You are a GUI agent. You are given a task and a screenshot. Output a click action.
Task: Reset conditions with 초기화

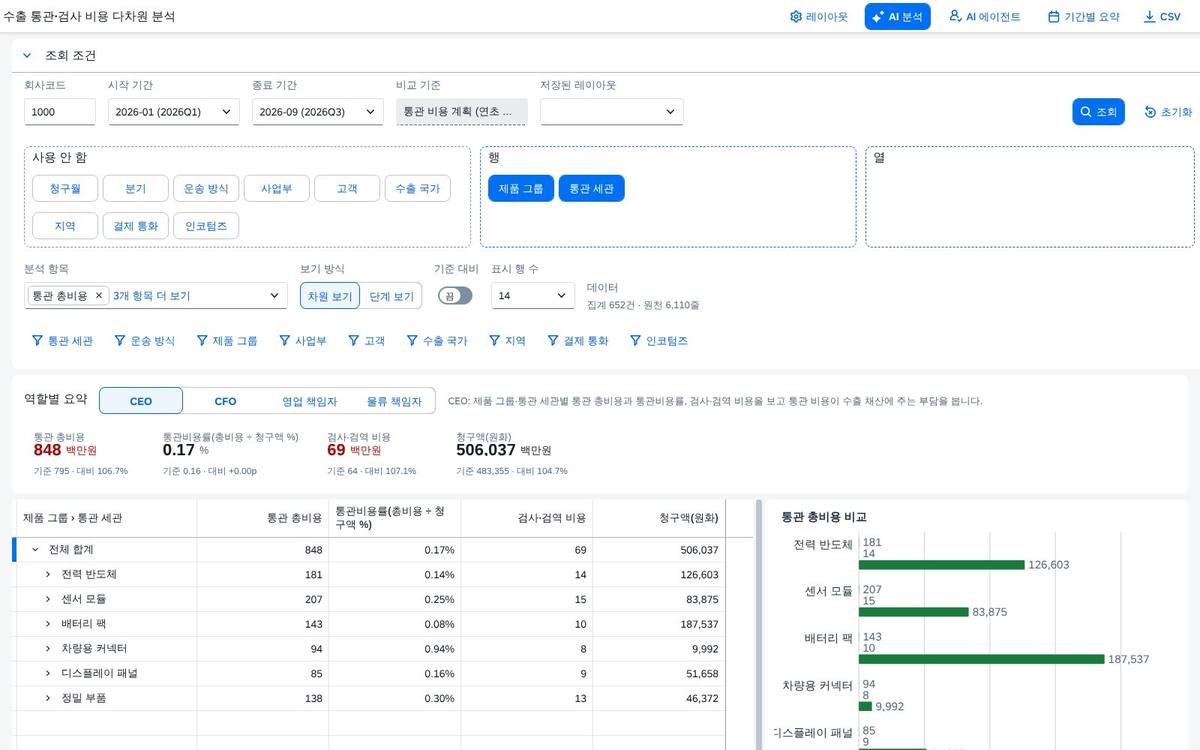pyautogui.click(x=1168, y=112)
